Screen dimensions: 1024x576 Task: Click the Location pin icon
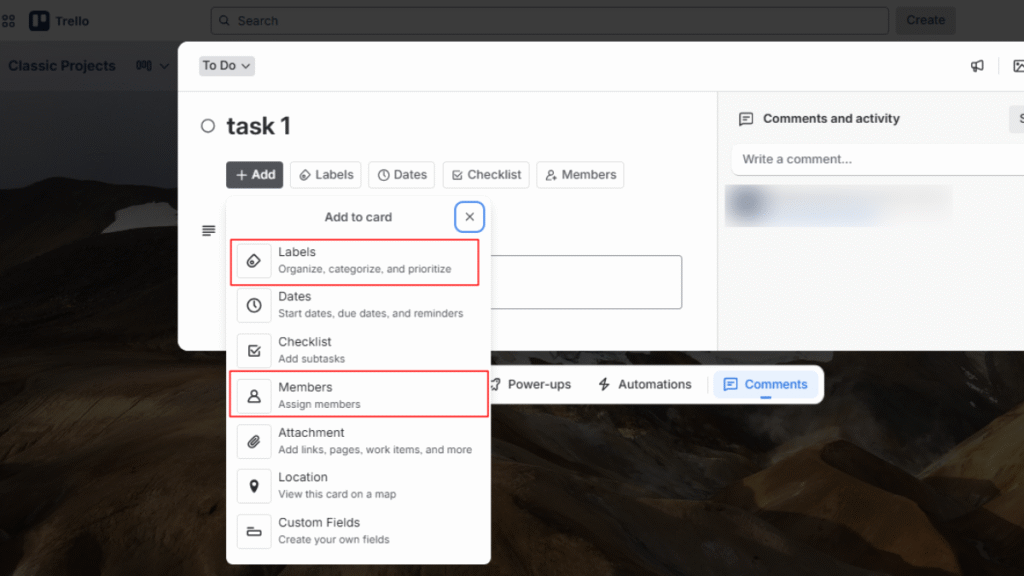click(253, 486)
